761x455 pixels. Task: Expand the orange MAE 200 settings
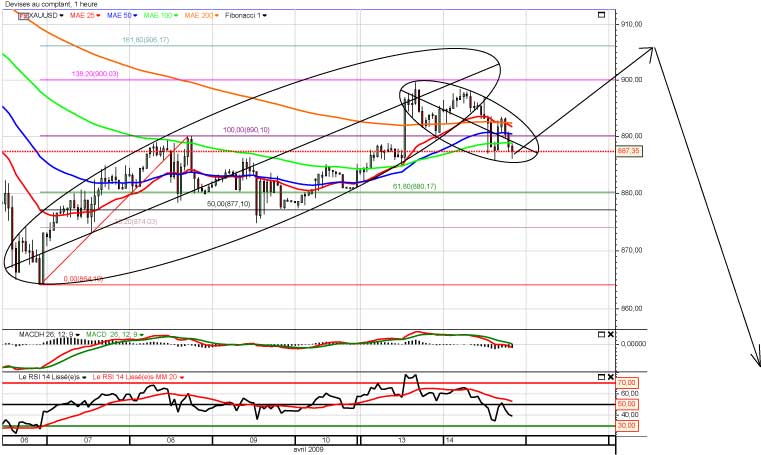click(x=217, y=17)
